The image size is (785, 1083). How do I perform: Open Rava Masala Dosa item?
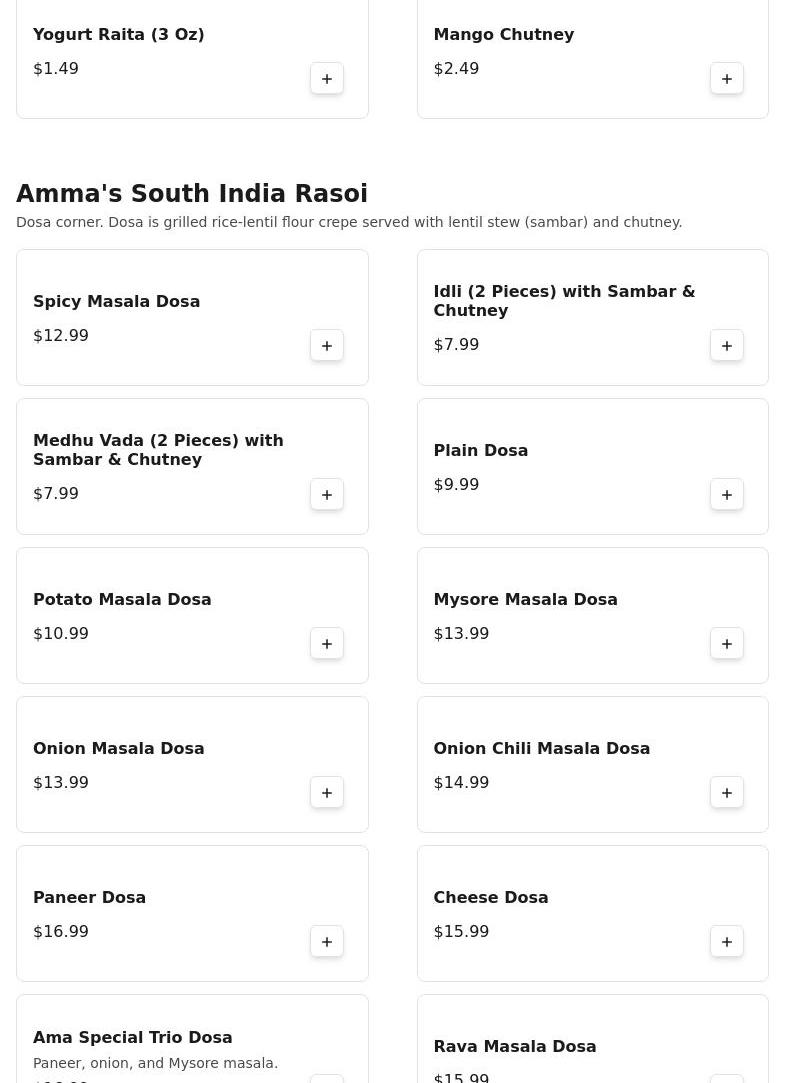tap(514, 1047)
